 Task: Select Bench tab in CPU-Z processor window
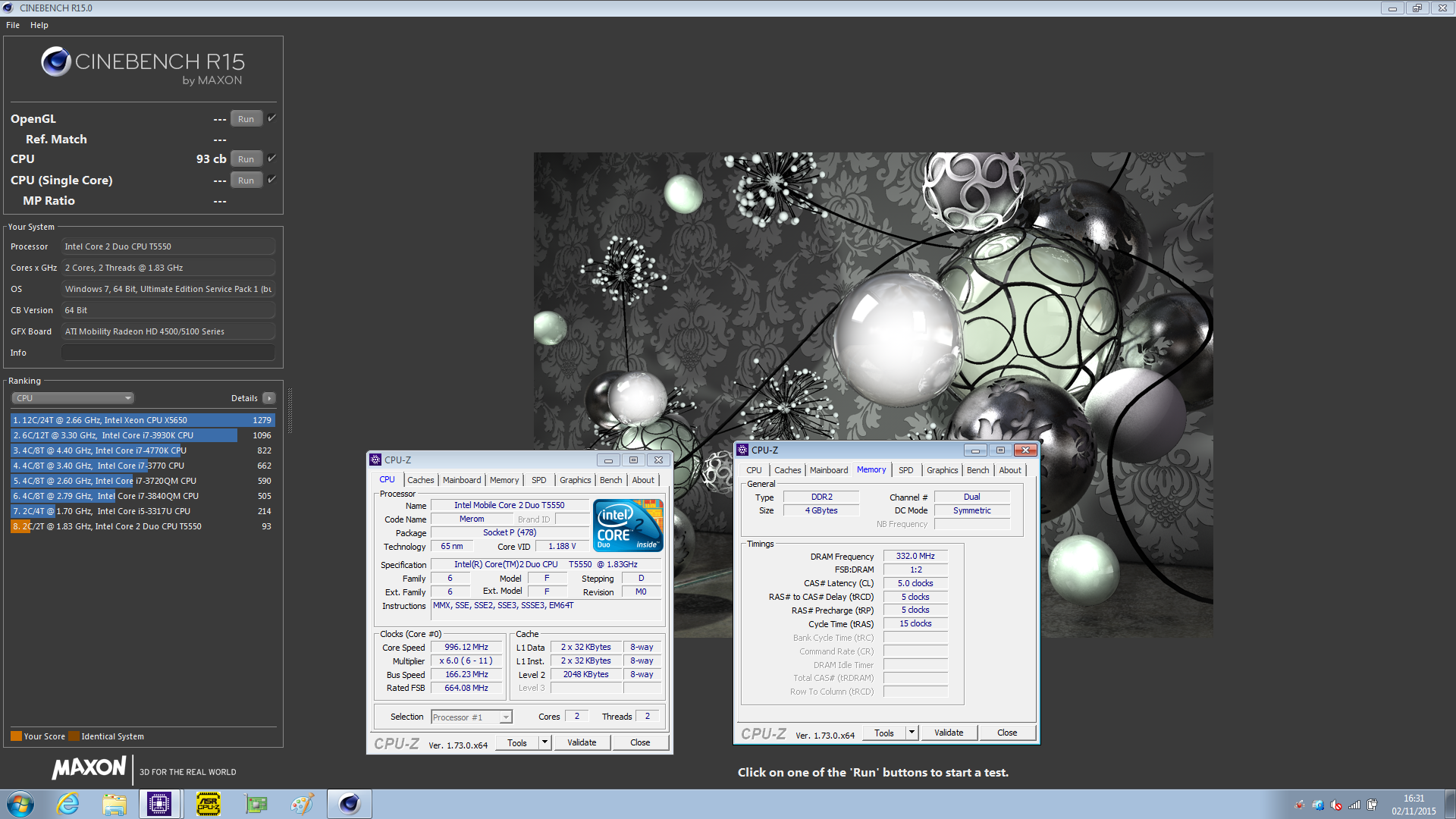click(611, 480)
